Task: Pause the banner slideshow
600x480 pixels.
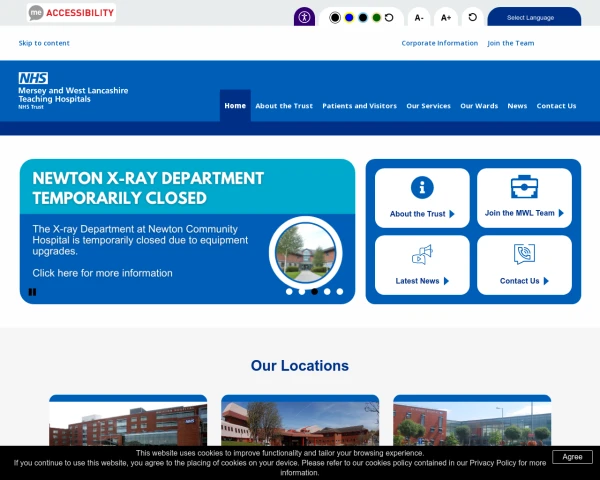Action: [x=33, y=292]
